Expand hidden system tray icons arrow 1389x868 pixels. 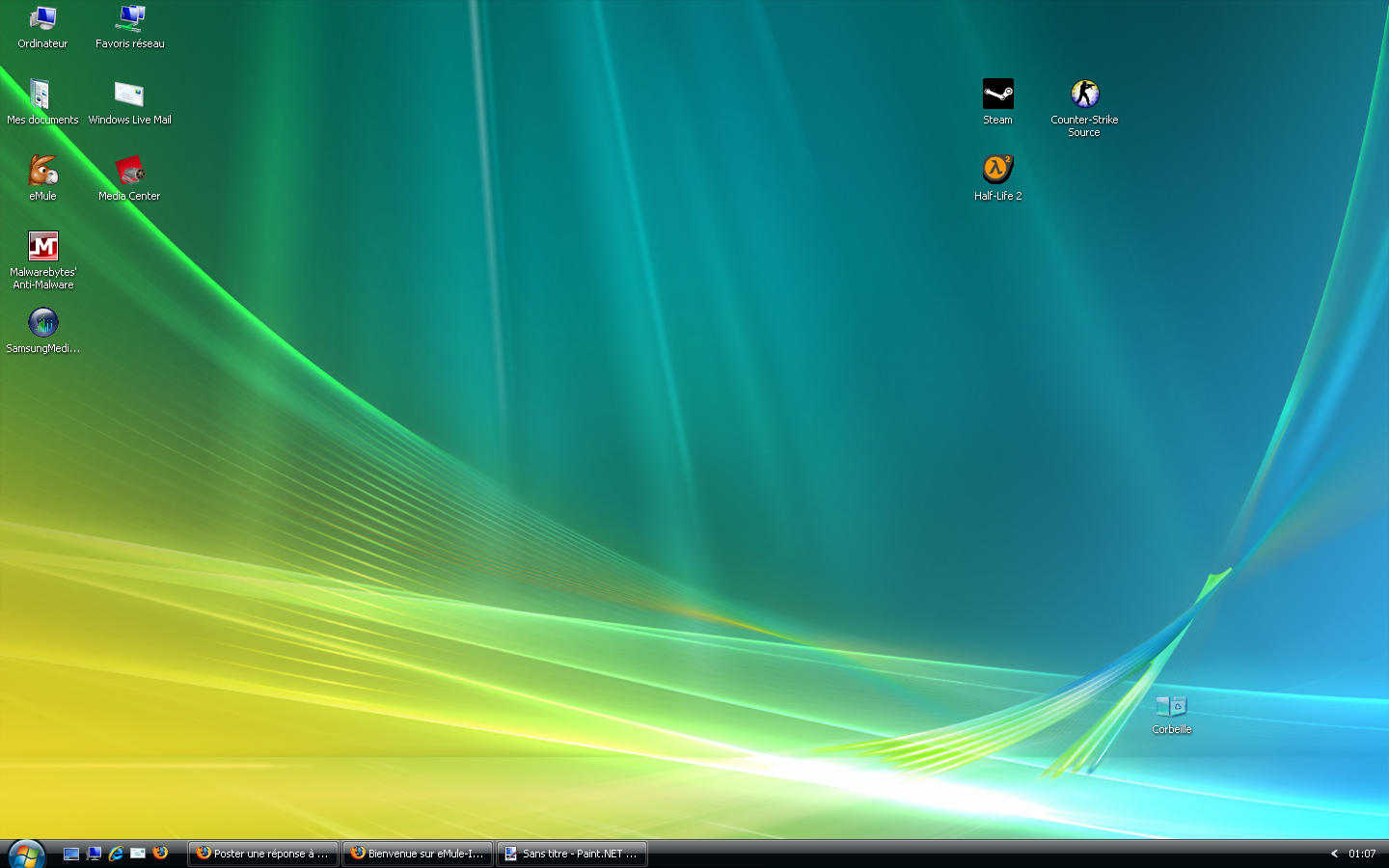tap(1334, 854)
